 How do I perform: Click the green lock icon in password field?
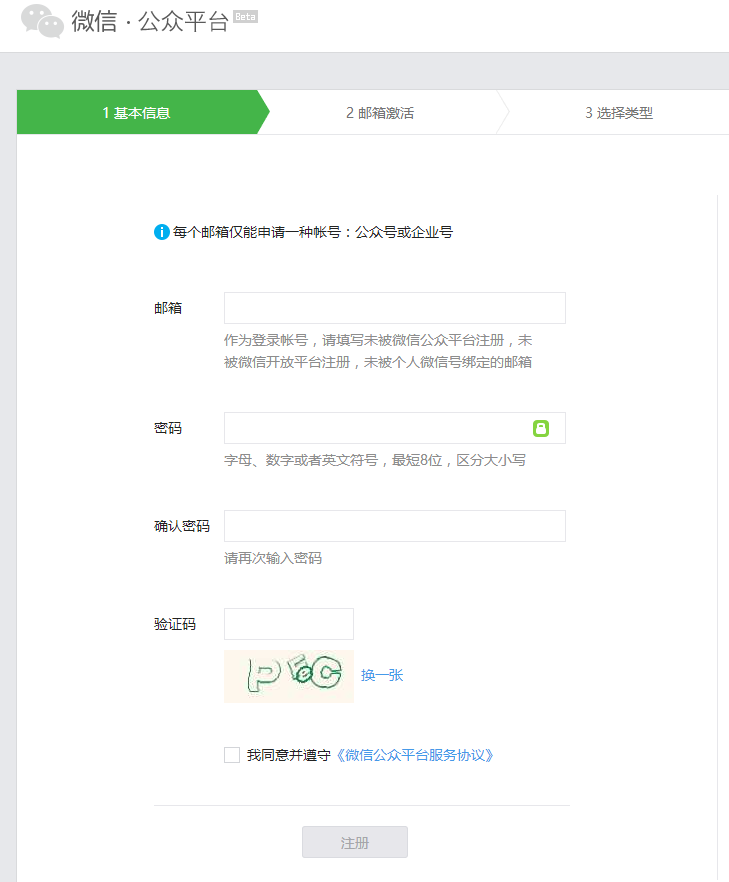[x=541, y=428]
